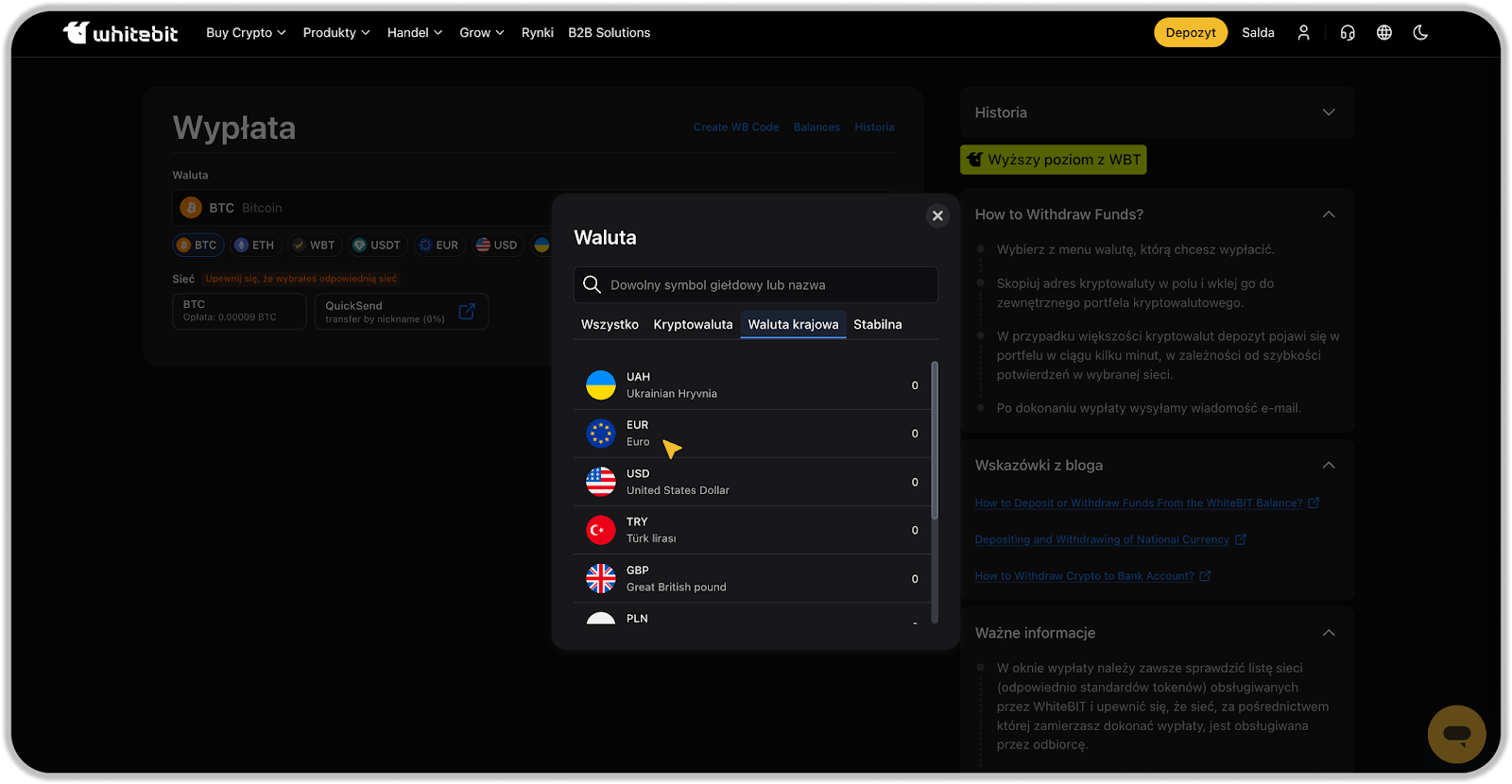Expand the Historia panel

[1328, 112]
